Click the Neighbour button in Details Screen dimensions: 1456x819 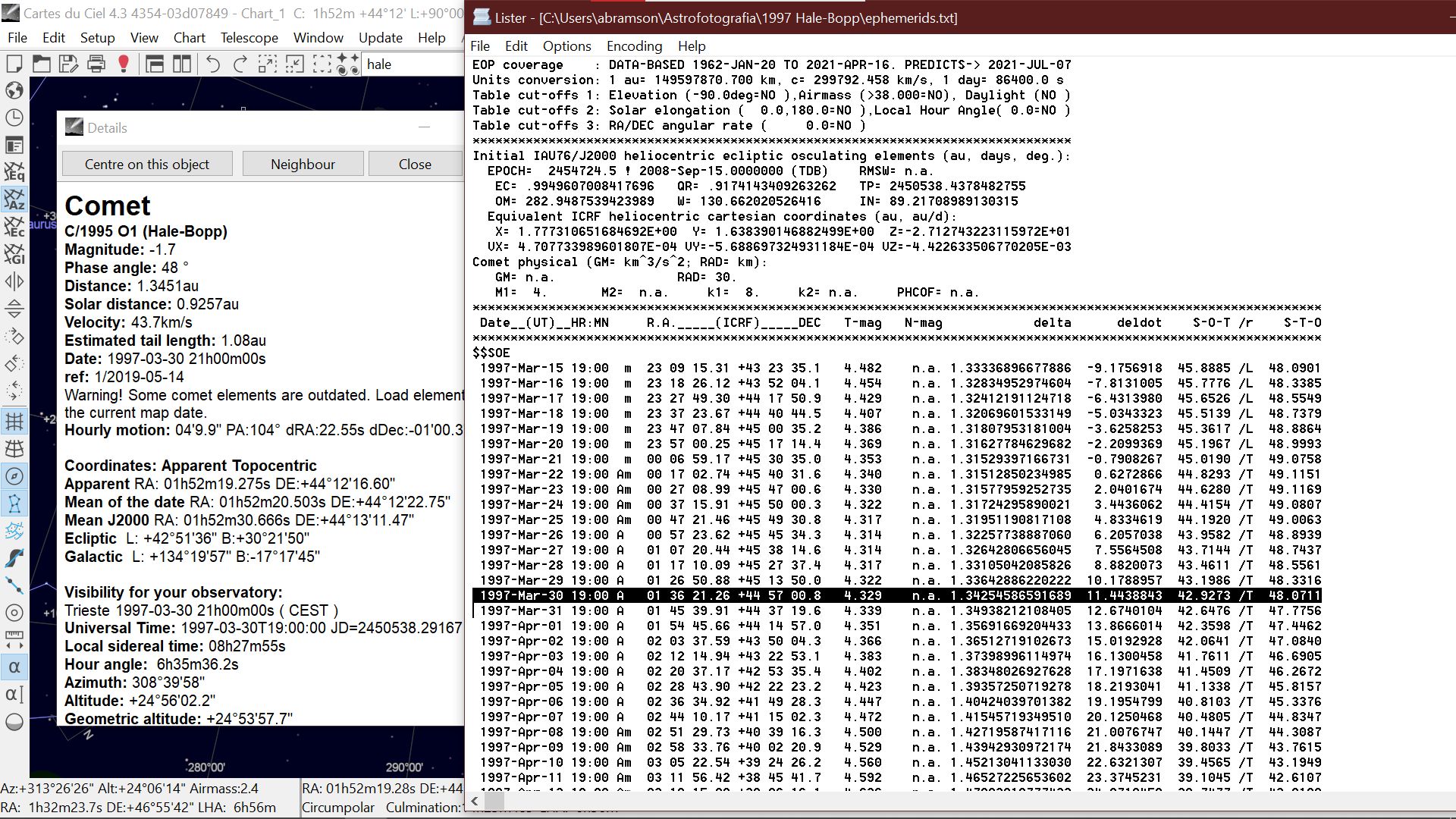tap(303, 164)
